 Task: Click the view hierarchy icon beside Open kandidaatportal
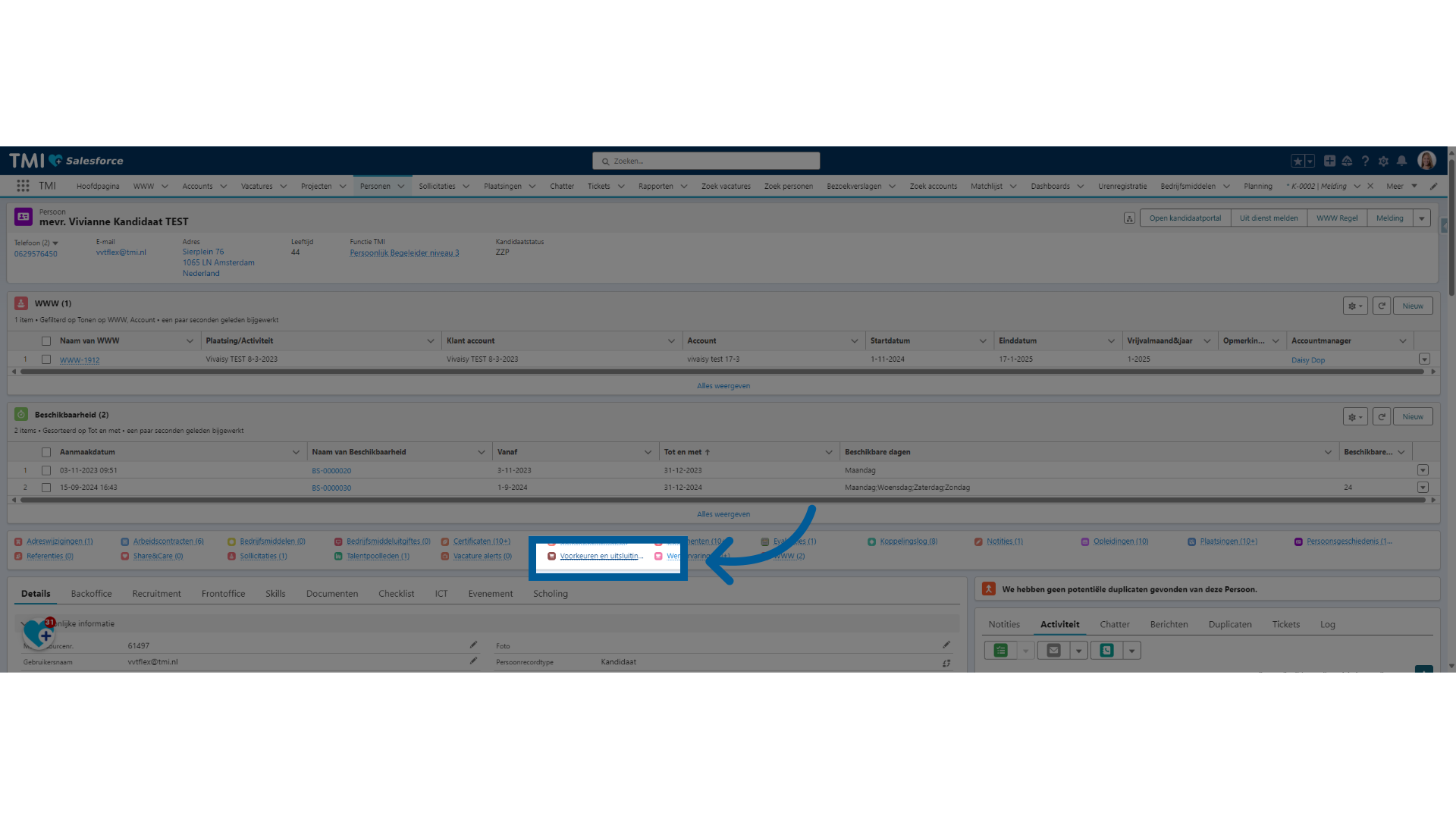coord(1129,218)
